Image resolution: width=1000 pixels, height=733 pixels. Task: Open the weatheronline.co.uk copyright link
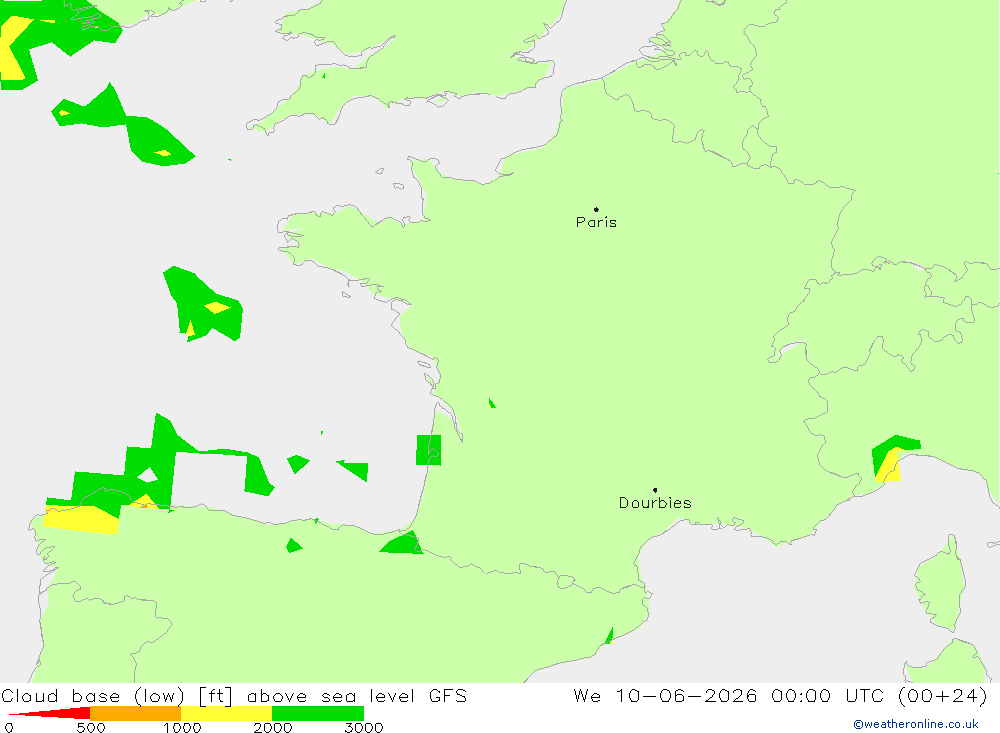coord(916,724)
